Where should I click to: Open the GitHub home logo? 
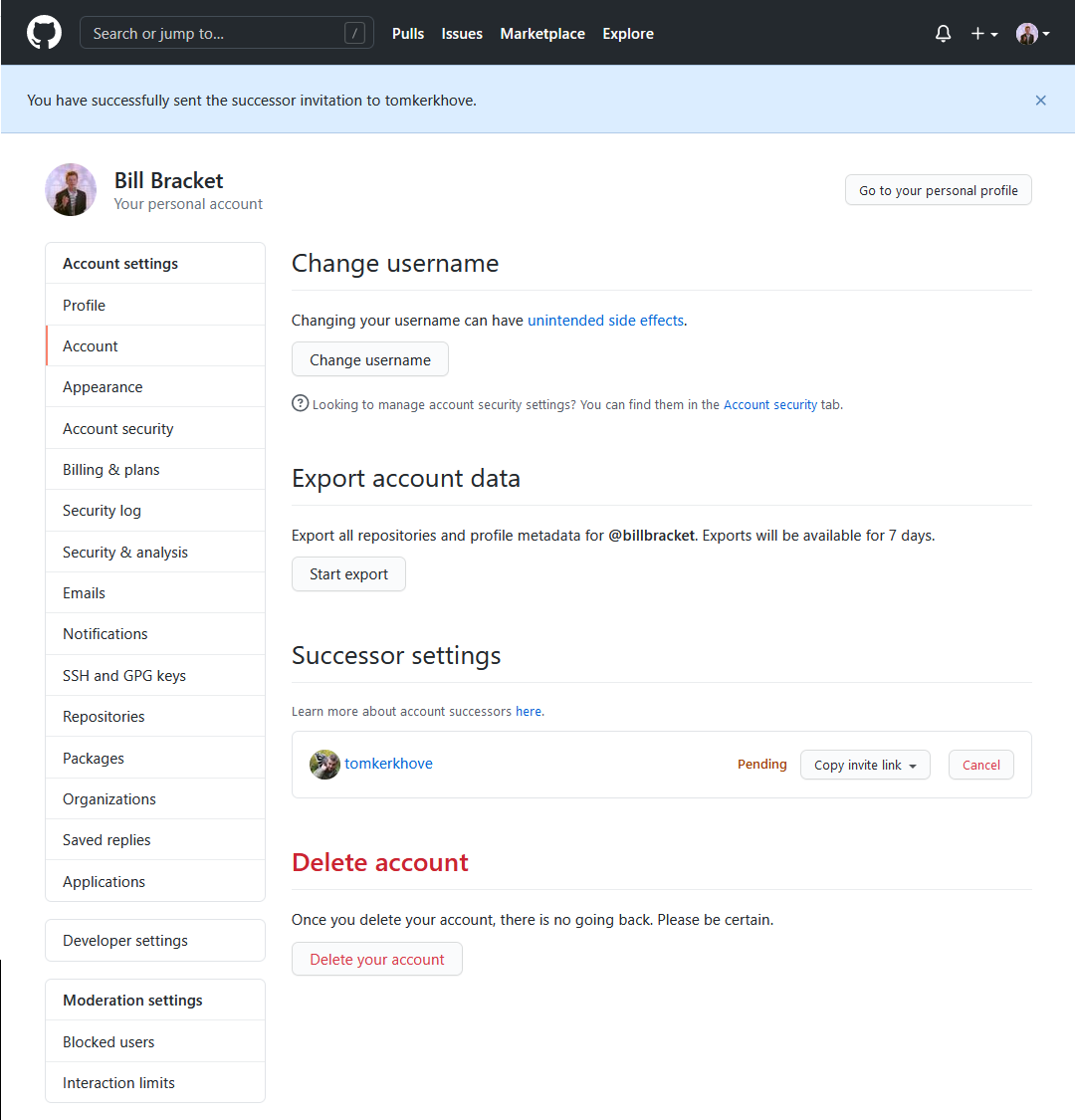(x=44, y=33)
